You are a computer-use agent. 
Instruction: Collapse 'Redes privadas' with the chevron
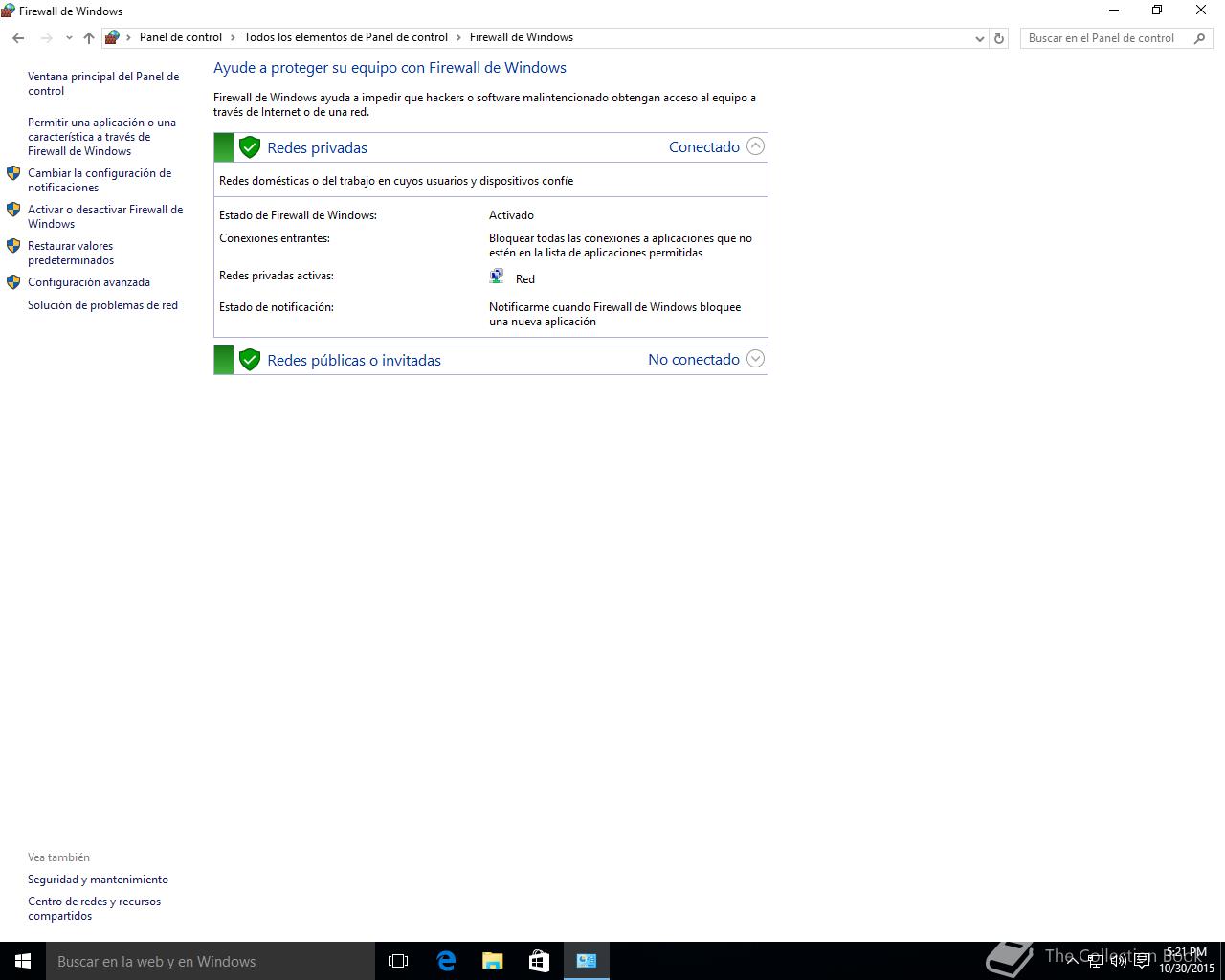point(755,146)
